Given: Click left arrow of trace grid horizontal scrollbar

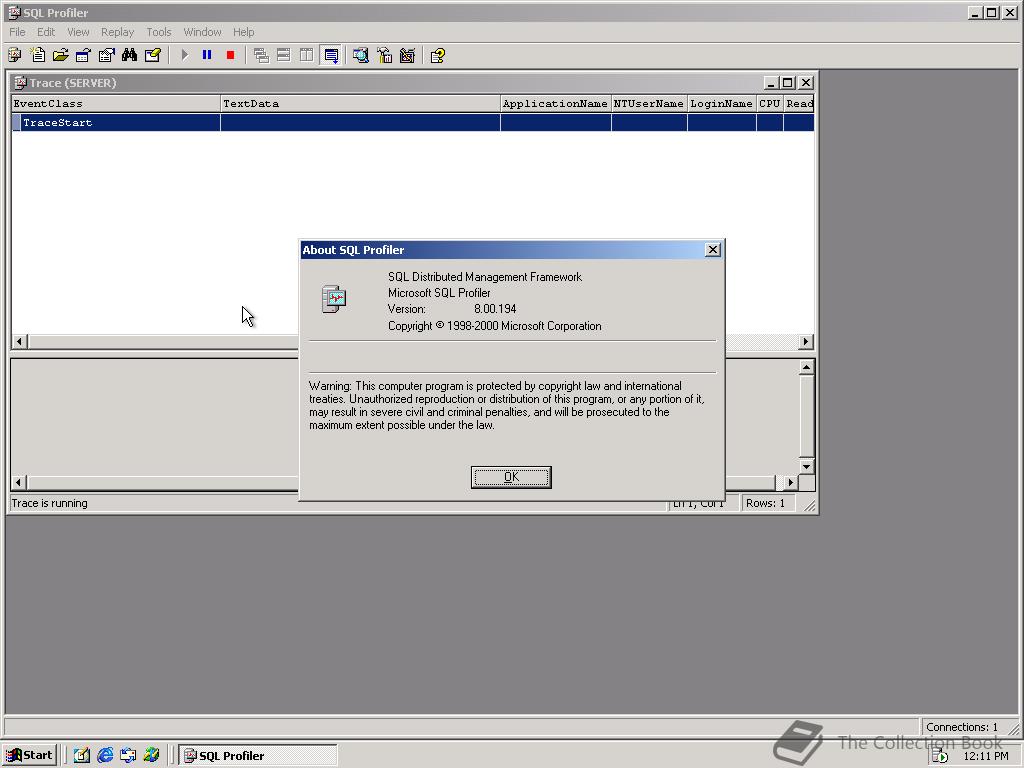Looking at the screenshot, I should (20, 342).
